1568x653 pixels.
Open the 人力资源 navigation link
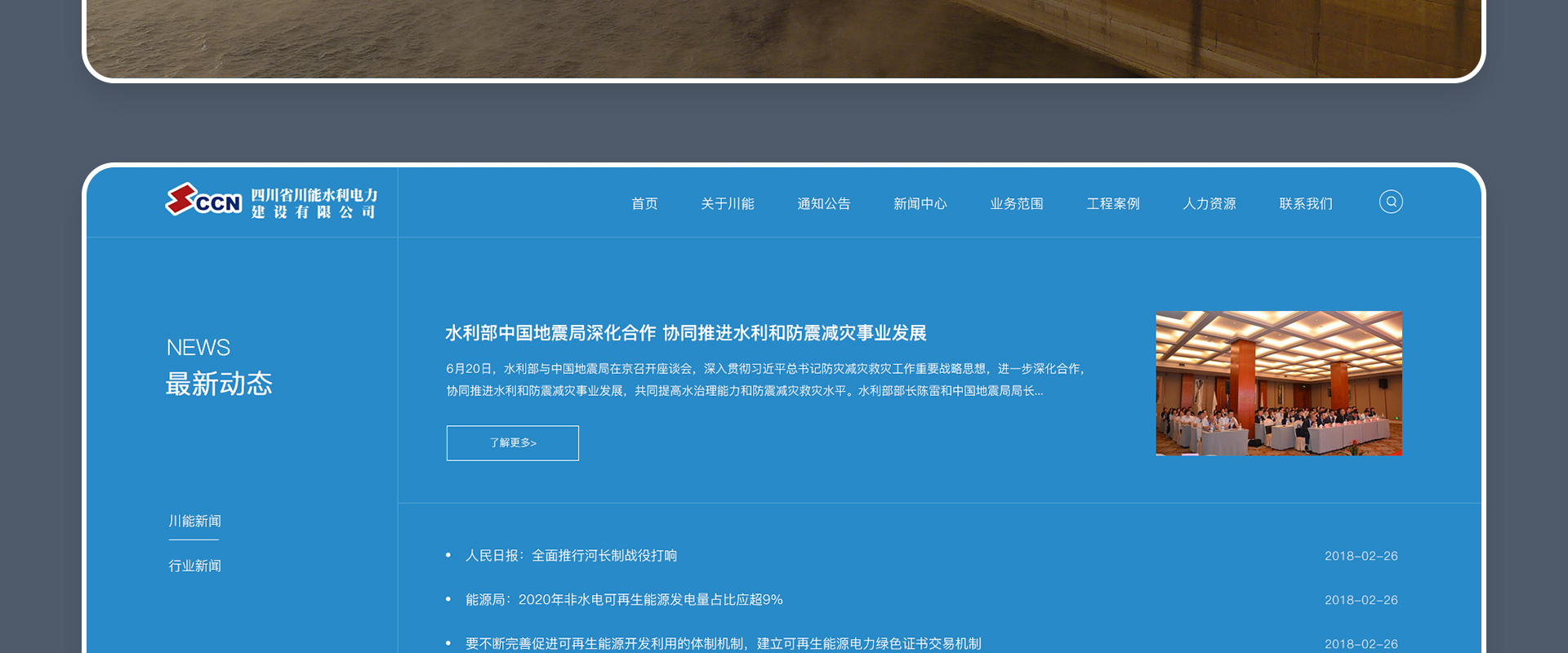1209,204
